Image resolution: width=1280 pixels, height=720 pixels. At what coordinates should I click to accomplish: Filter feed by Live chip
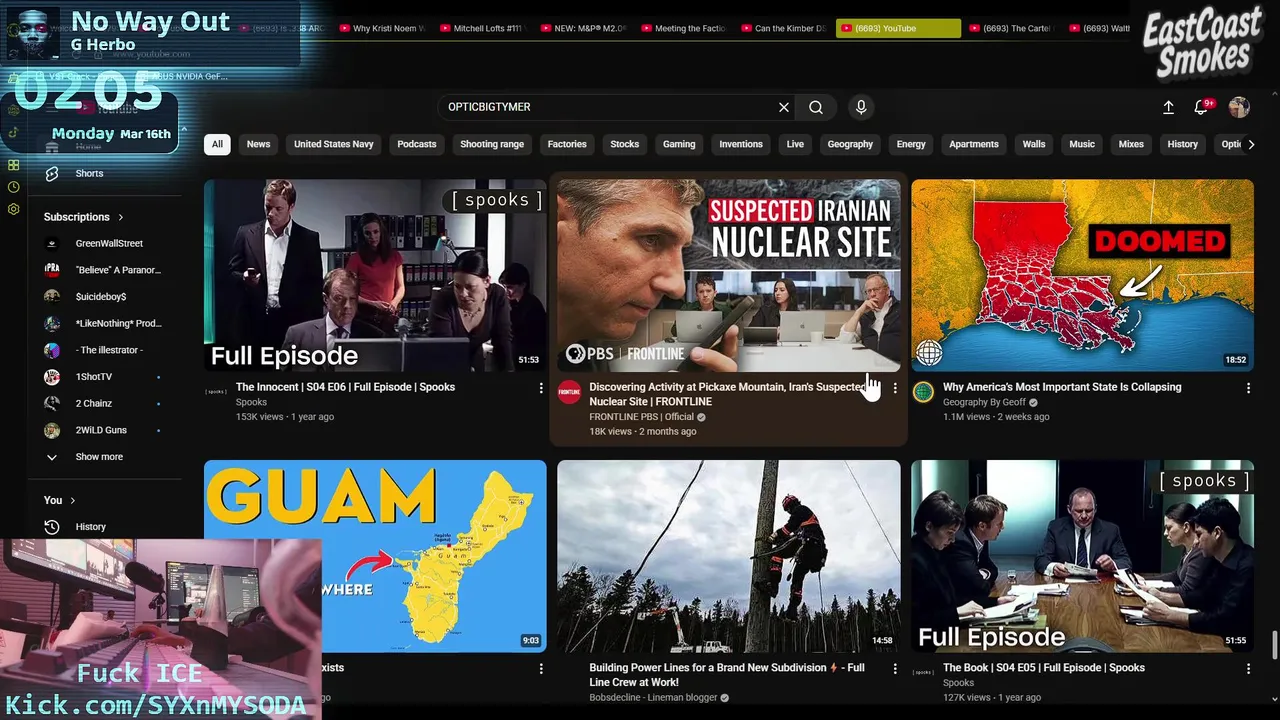[795, 144]
